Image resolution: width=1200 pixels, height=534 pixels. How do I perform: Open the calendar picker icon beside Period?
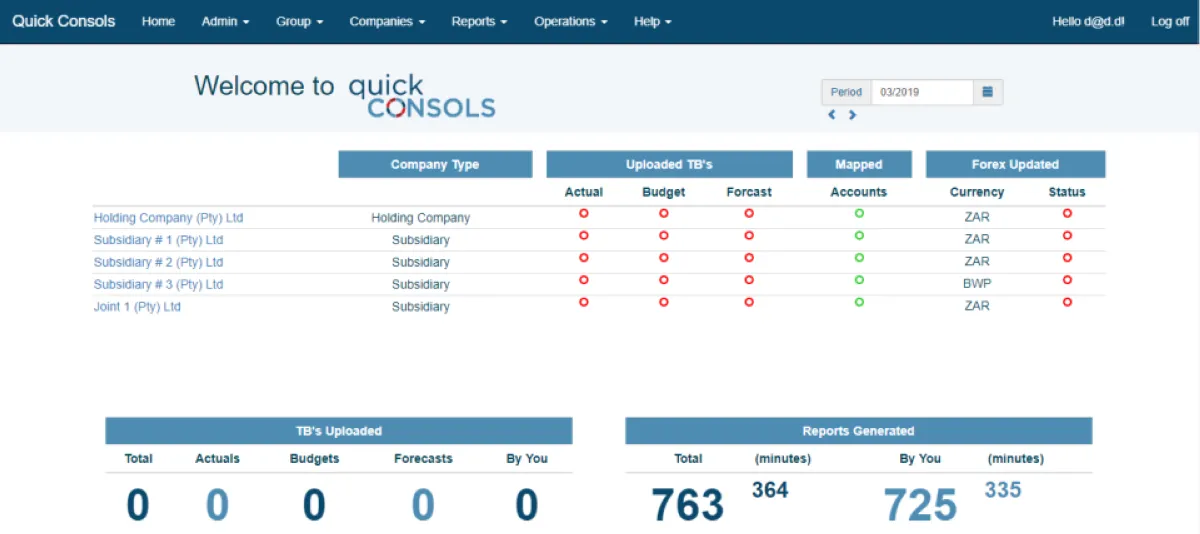[x=988, y=92]
